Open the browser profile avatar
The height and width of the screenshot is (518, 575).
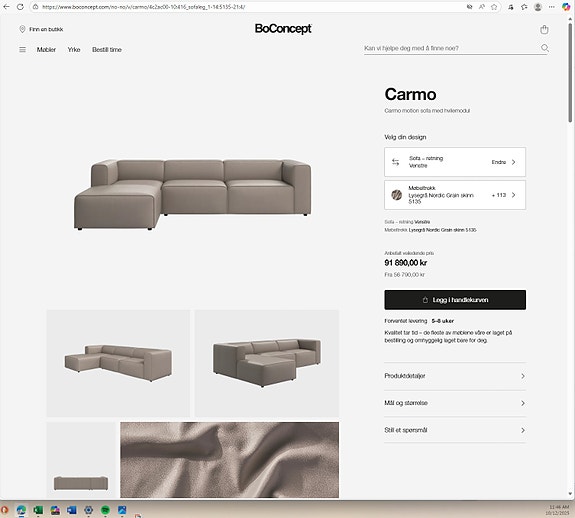pos(538,7)
